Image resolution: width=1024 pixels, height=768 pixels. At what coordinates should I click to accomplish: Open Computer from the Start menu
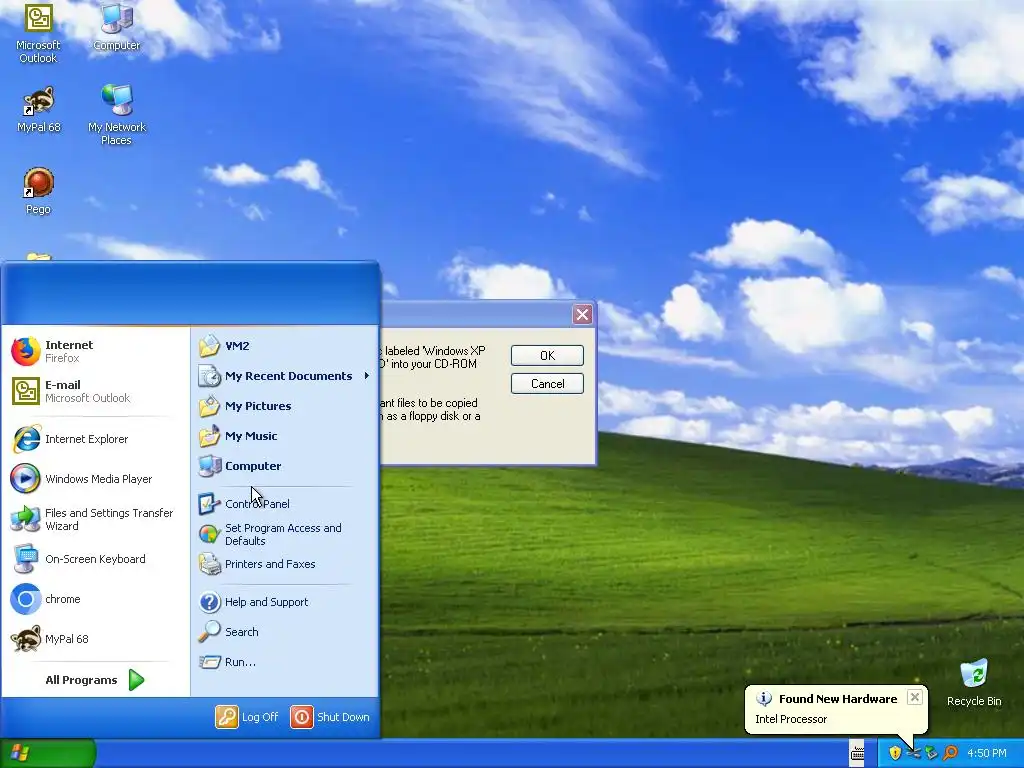(x=284, y=466)
